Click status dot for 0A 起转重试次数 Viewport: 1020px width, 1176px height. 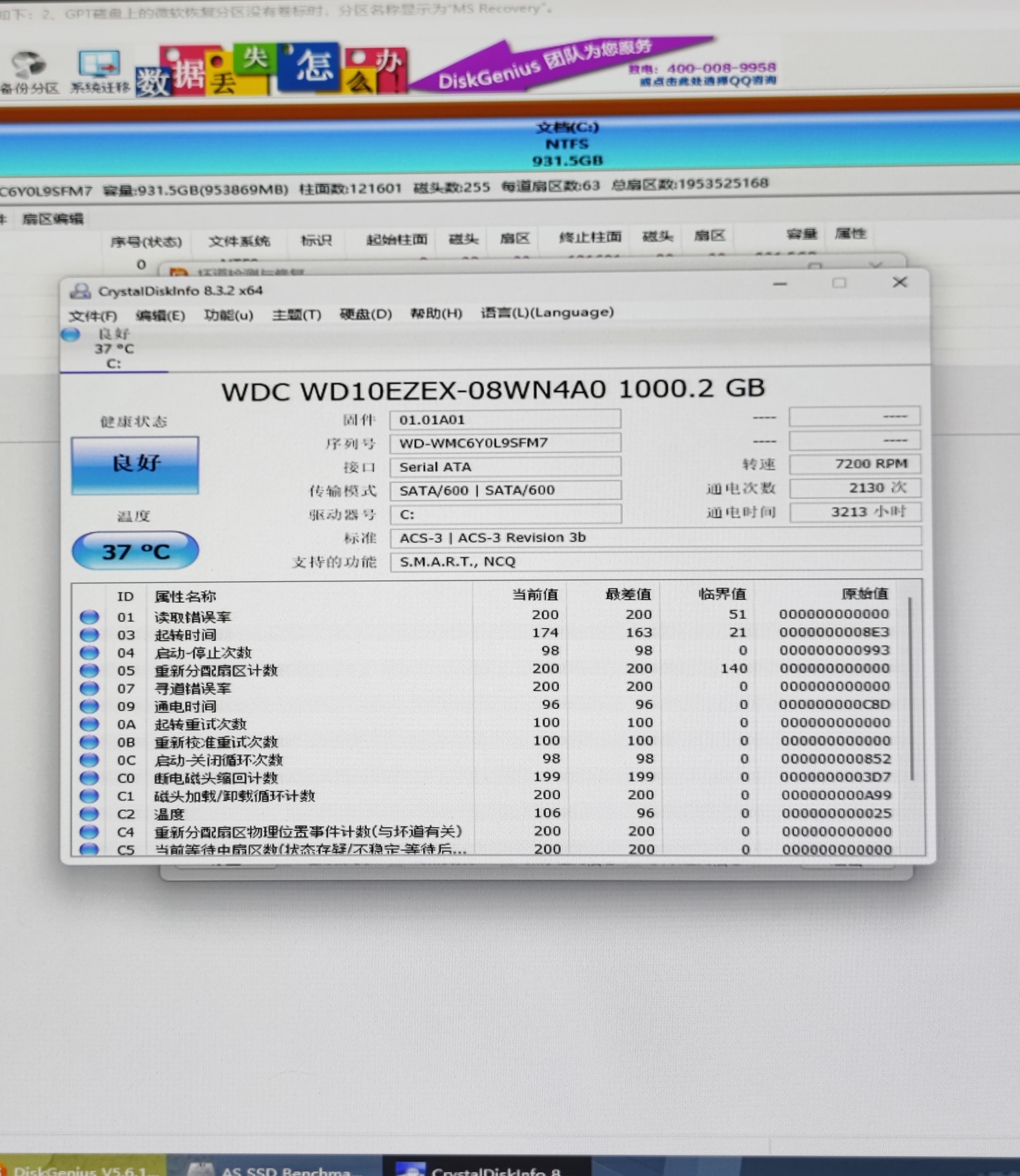pos(90,724)
